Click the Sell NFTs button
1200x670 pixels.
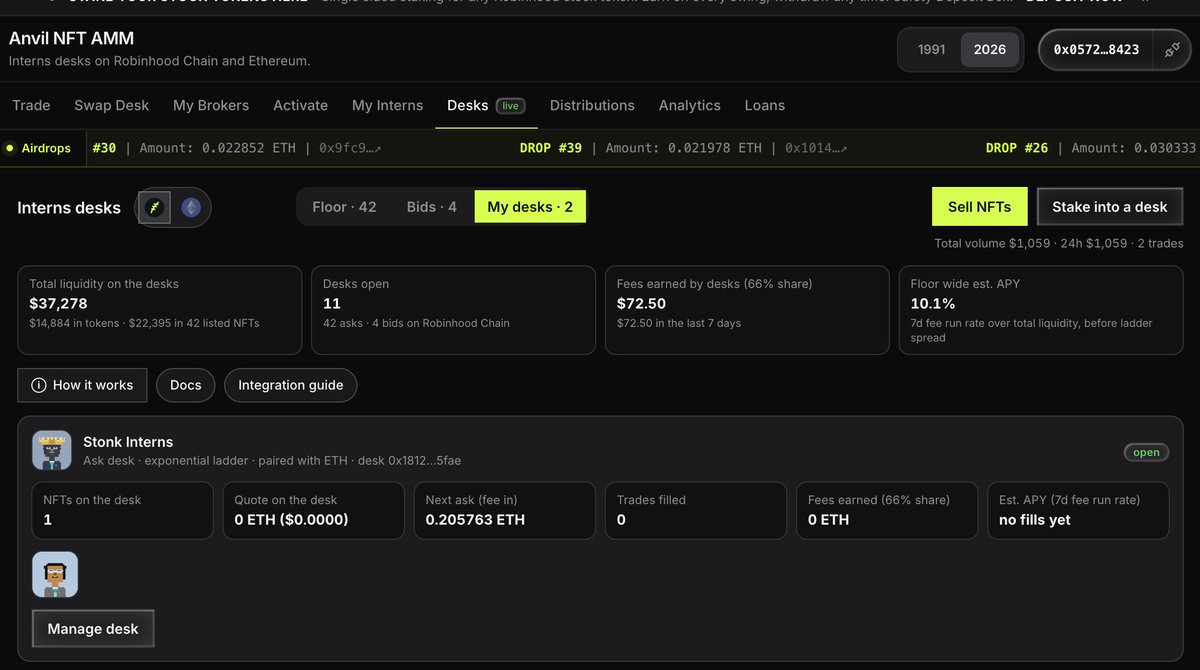coord(980,207)
